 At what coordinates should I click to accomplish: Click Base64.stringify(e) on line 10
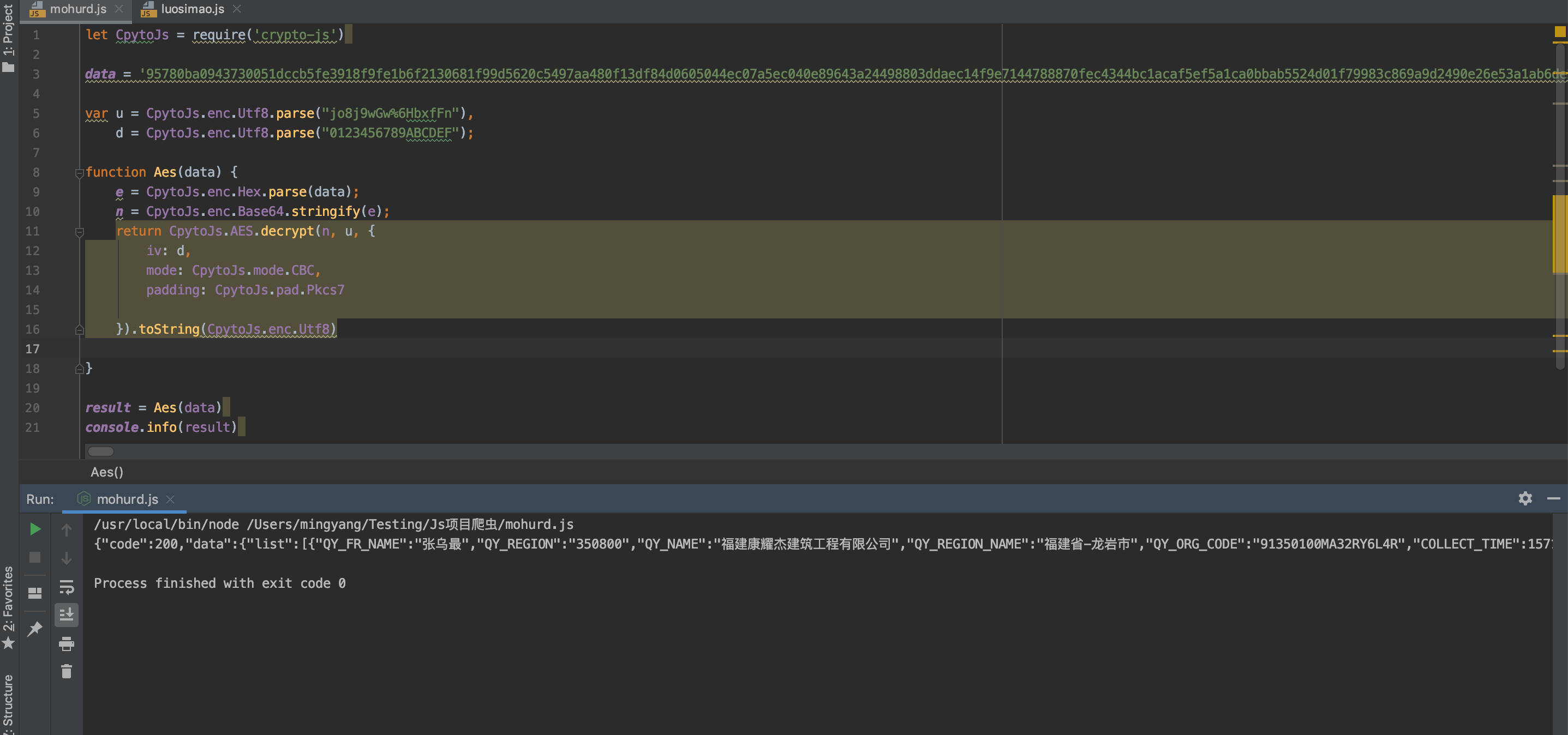pos(310,211)
